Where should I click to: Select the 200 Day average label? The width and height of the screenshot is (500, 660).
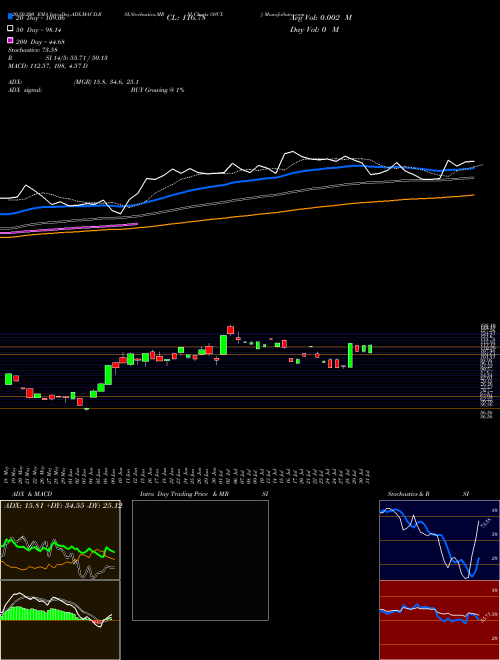(x=40, y=42)
